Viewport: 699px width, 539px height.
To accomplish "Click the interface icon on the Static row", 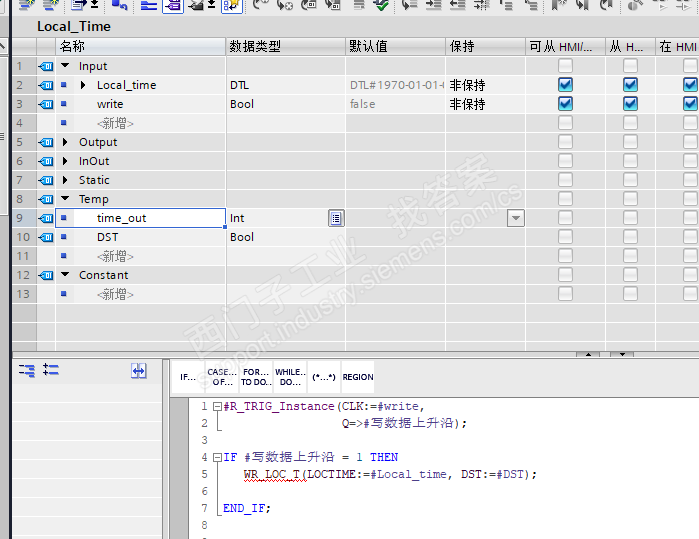I will click(x=46, y=181).
